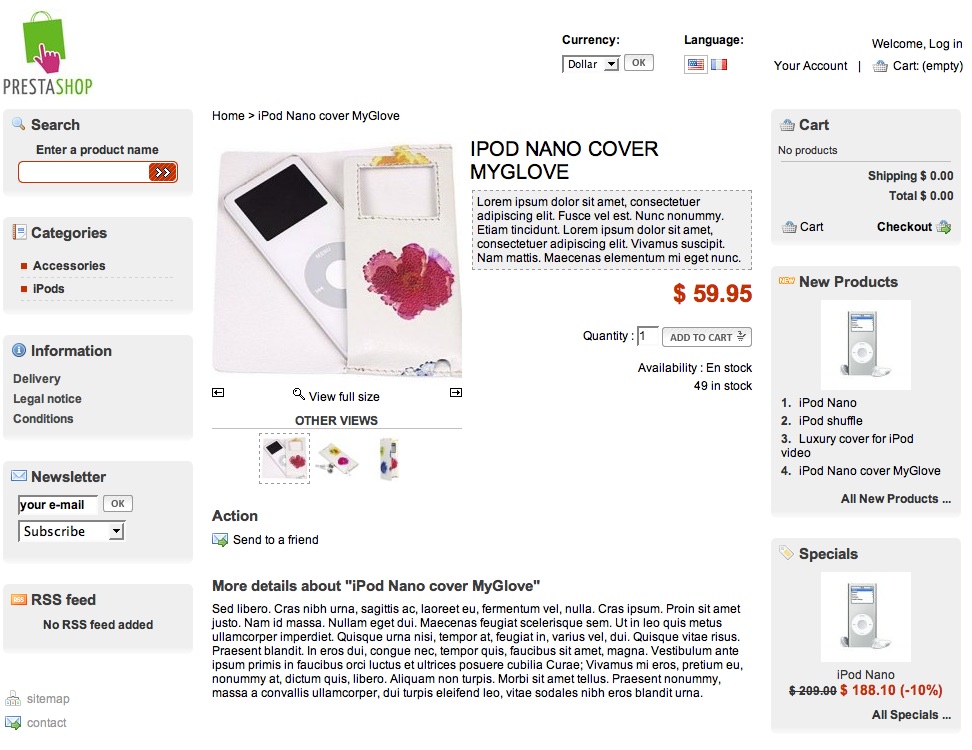Select the French flag language icon
Screen dimensions: 972x750
click(719, 64)
